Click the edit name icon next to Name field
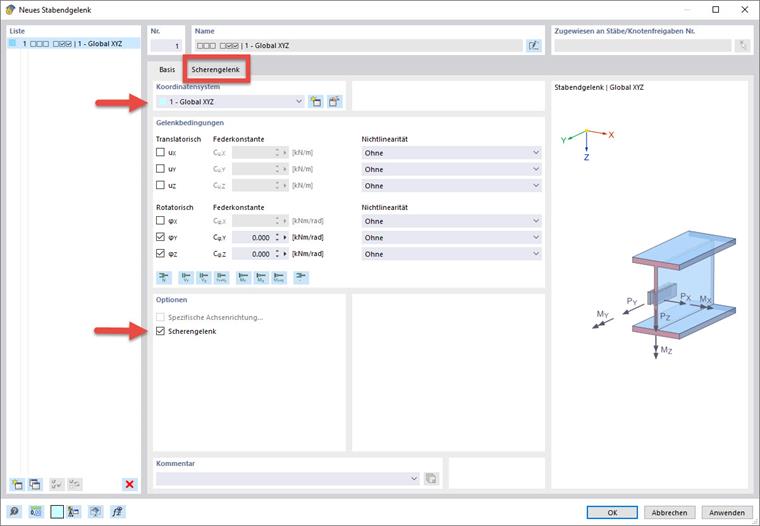 pos(534,46)
